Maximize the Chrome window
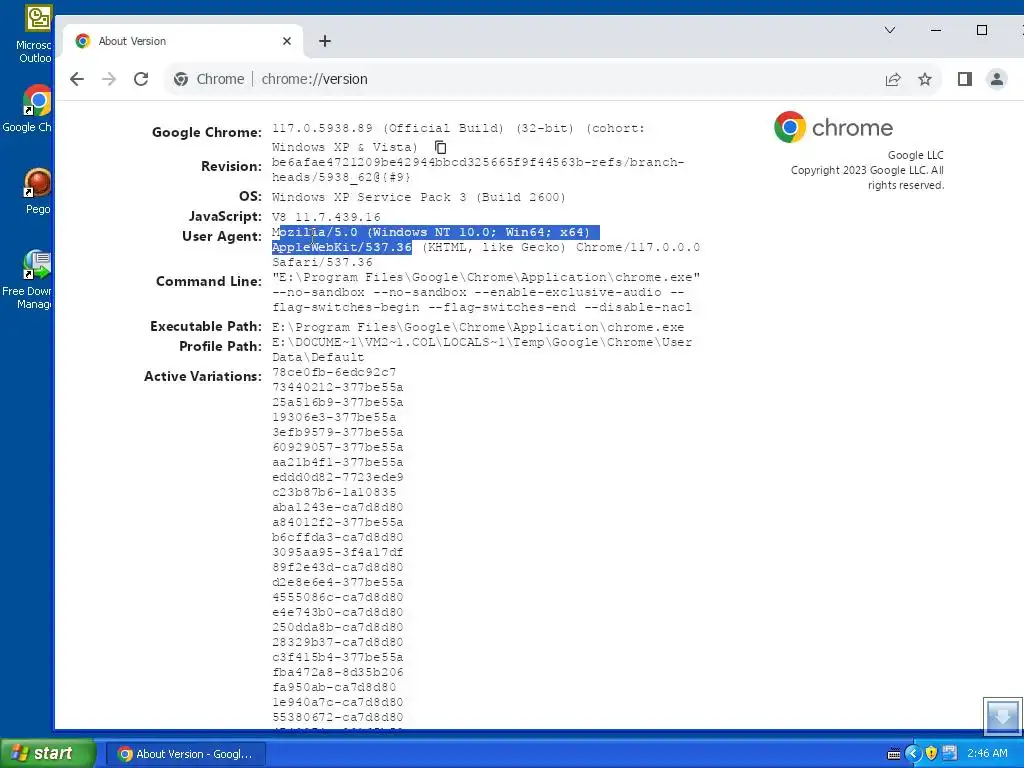The width and height of the screenshot is (1024, 768). point(982,30)
